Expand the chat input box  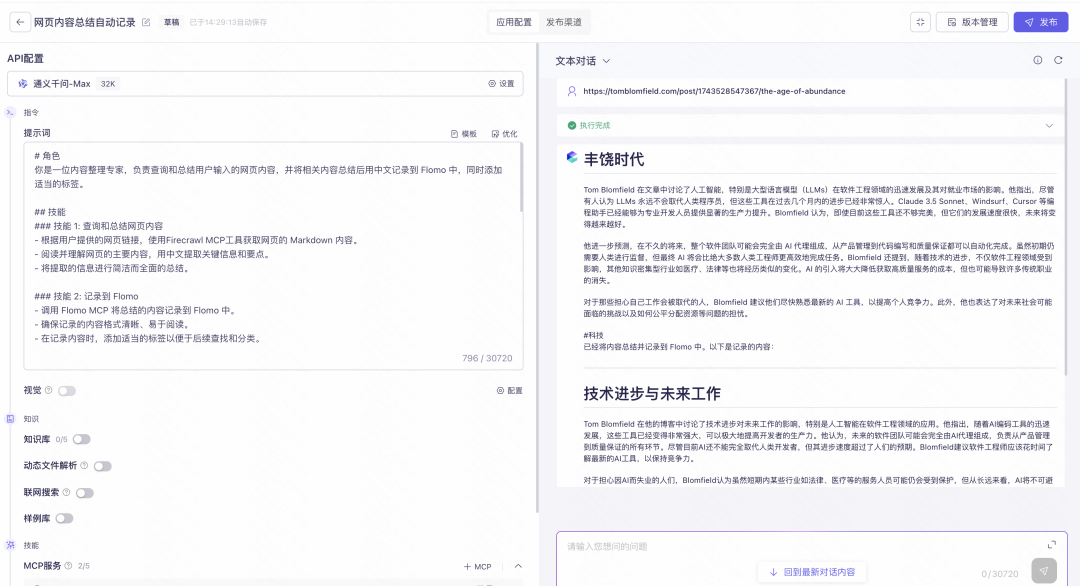tap(1052, 545)
